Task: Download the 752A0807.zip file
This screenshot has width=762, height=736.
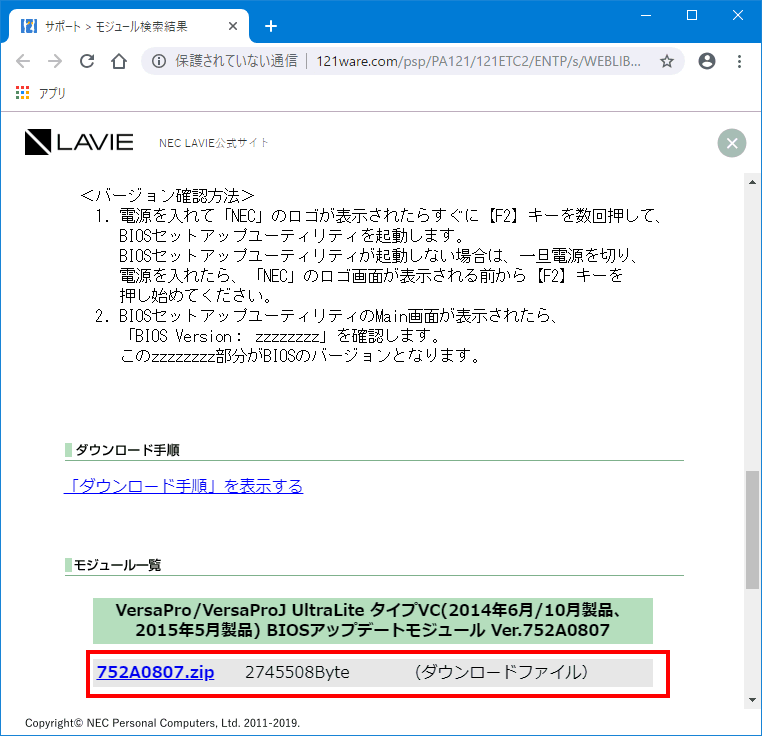Action: pos(156,672)
